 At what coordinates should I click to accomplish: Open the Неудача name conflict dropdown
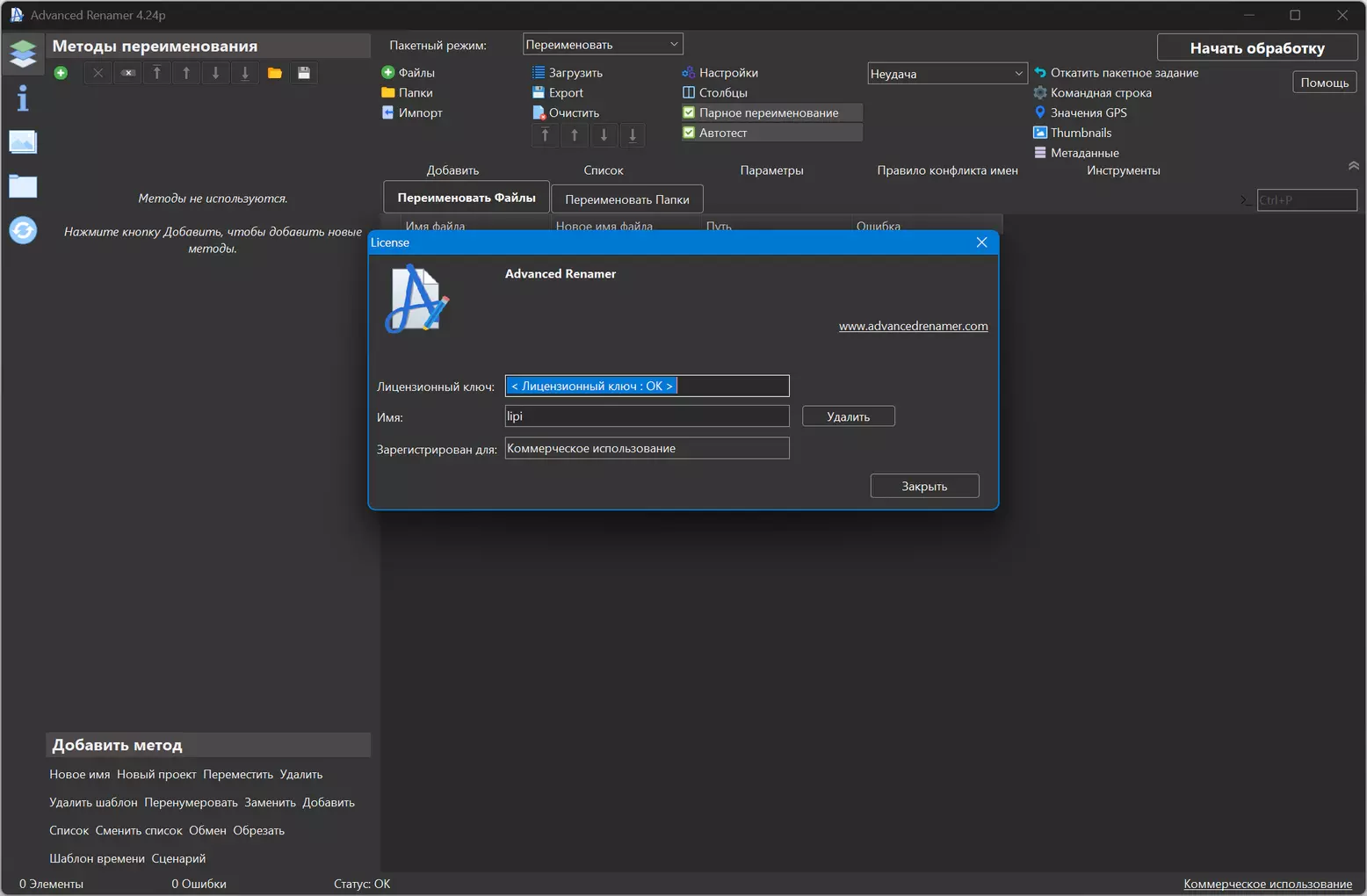[x=947, y=74]
